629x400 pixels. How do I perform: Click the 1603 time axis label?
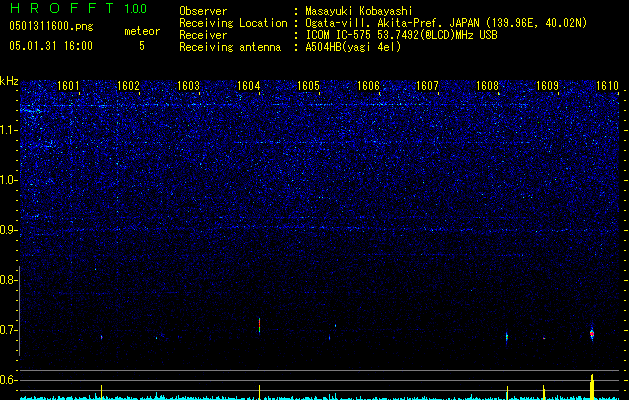click(188, 85)
